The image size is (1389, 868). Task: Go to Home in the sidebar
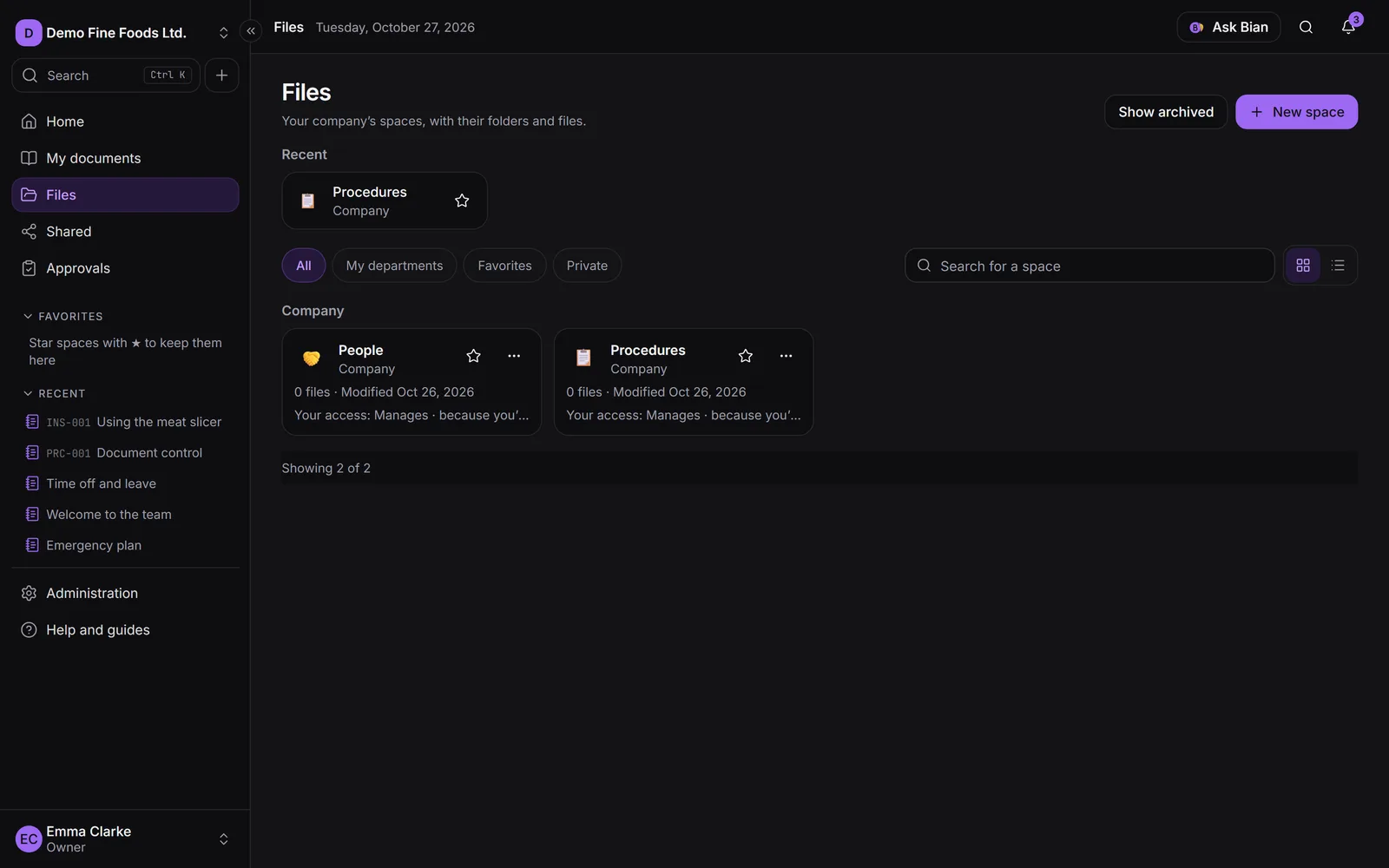(125, 122)
